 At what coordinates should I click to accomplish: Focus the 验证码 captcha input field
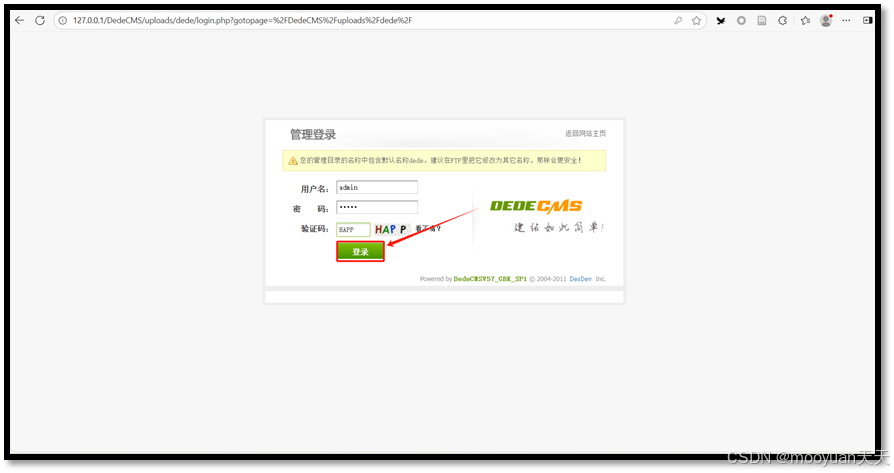[x=353, y=229]
